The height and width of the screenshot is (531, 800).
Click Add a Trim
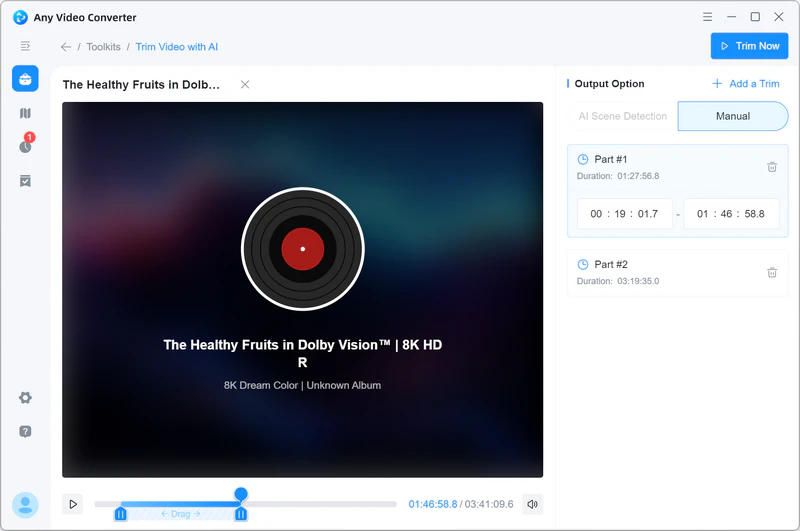pos(745,84)
